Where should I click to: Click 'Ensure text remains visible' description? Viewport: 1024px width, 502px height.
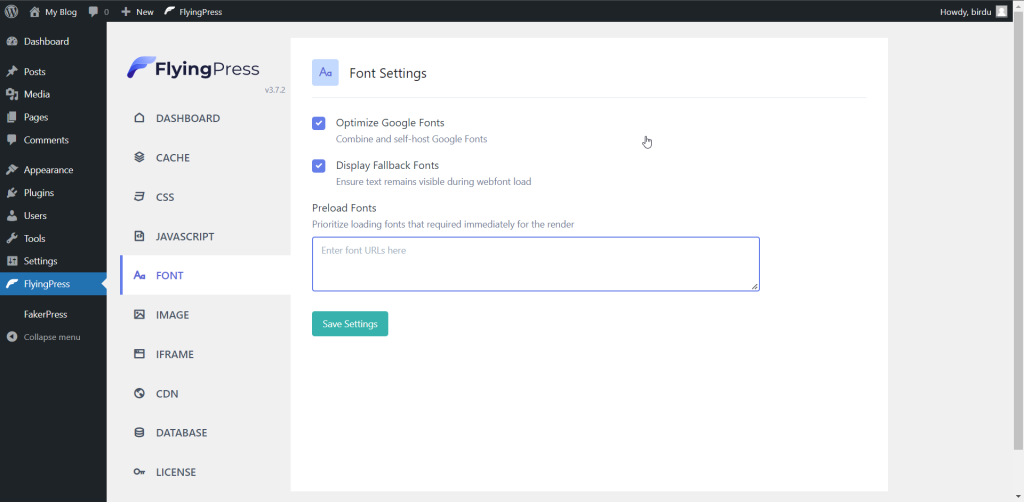click(434, 181)
